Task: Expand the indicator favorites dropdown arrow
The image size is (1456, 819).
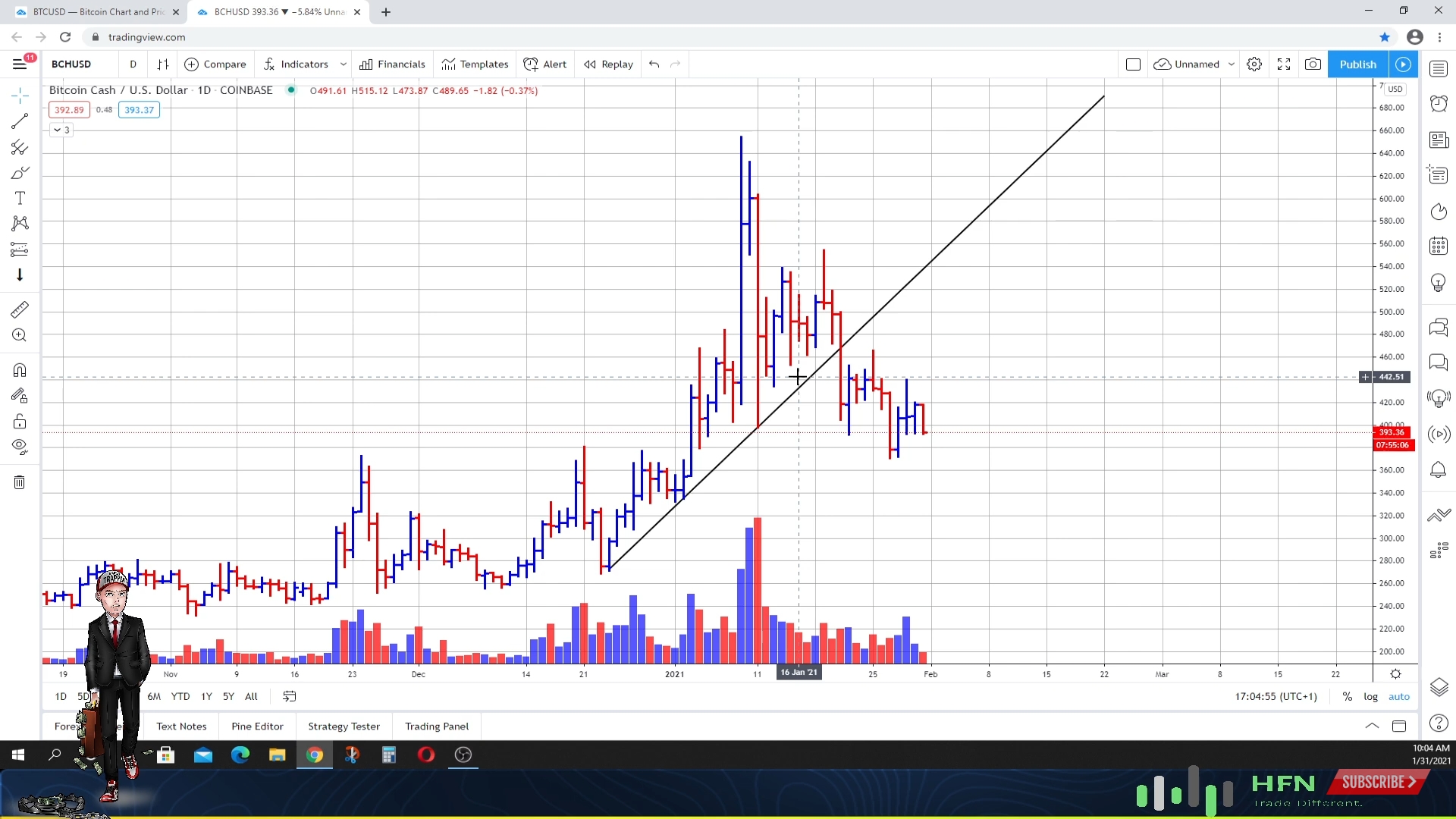Action: coord(344,64)
